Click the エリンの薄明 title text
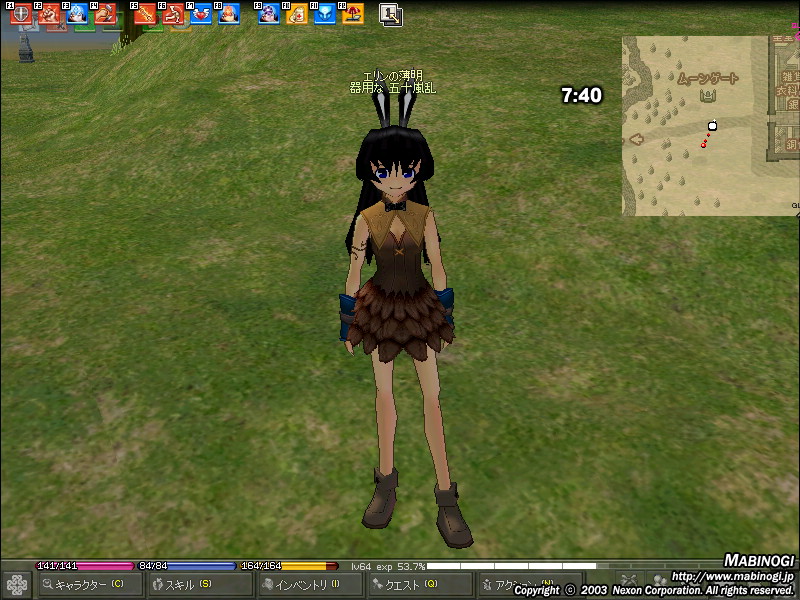 coord(392,76)
